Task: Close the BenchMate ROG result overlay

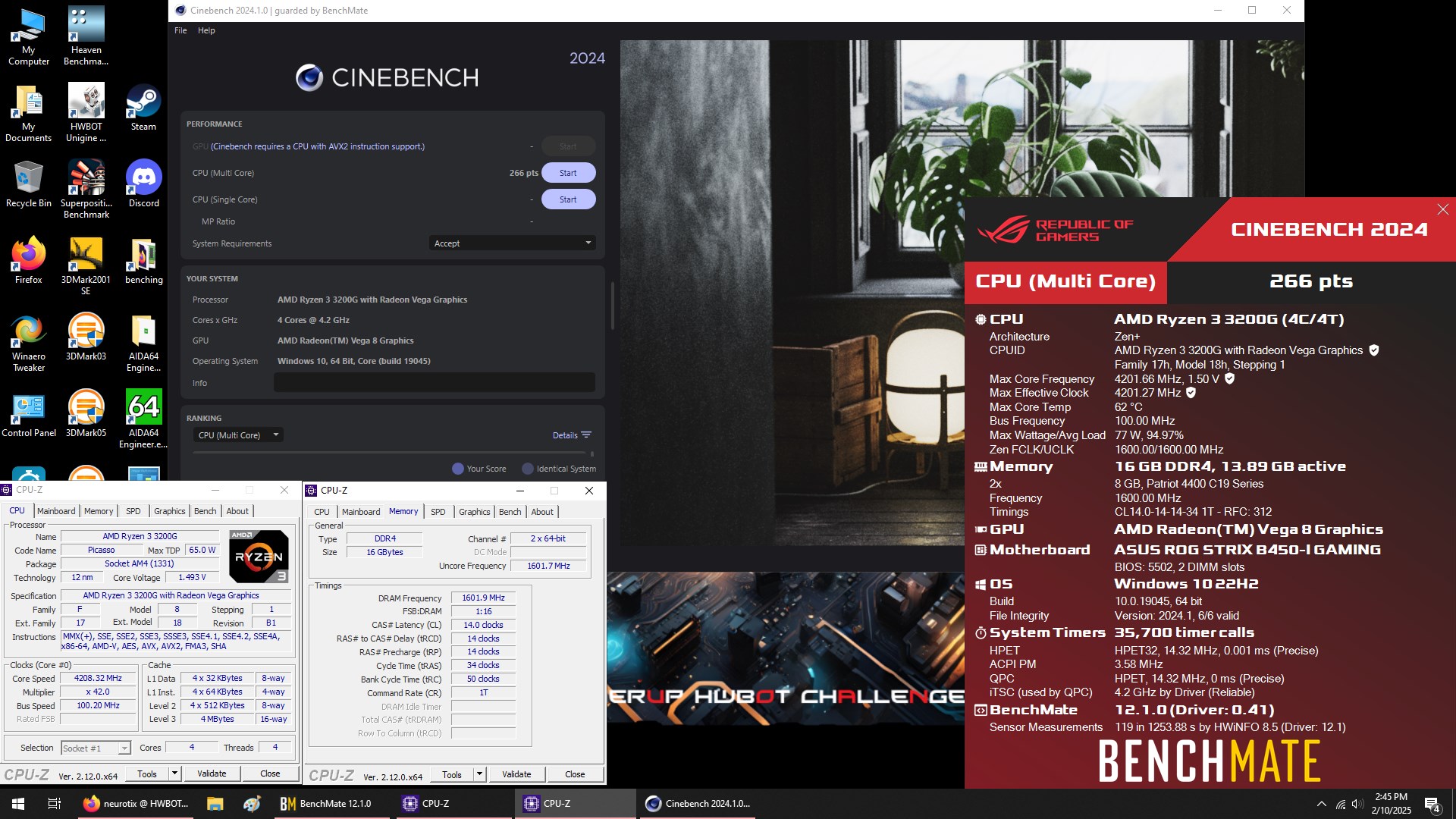Action: [x=1442, y=209]
